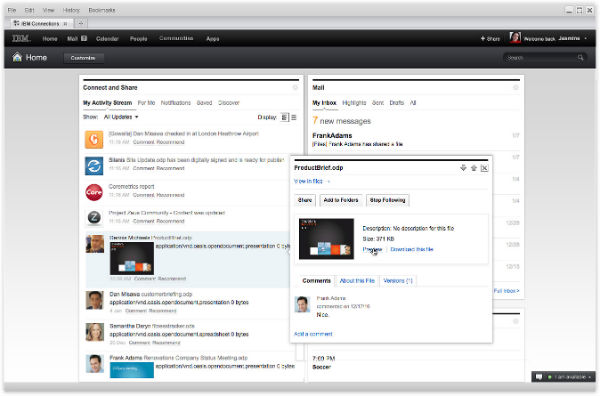Image resolution: width=600 pixels, height=396 pixels.
Task: Click the ProductBrief presentation thumbnail
Action: click(x=326, y=239)
